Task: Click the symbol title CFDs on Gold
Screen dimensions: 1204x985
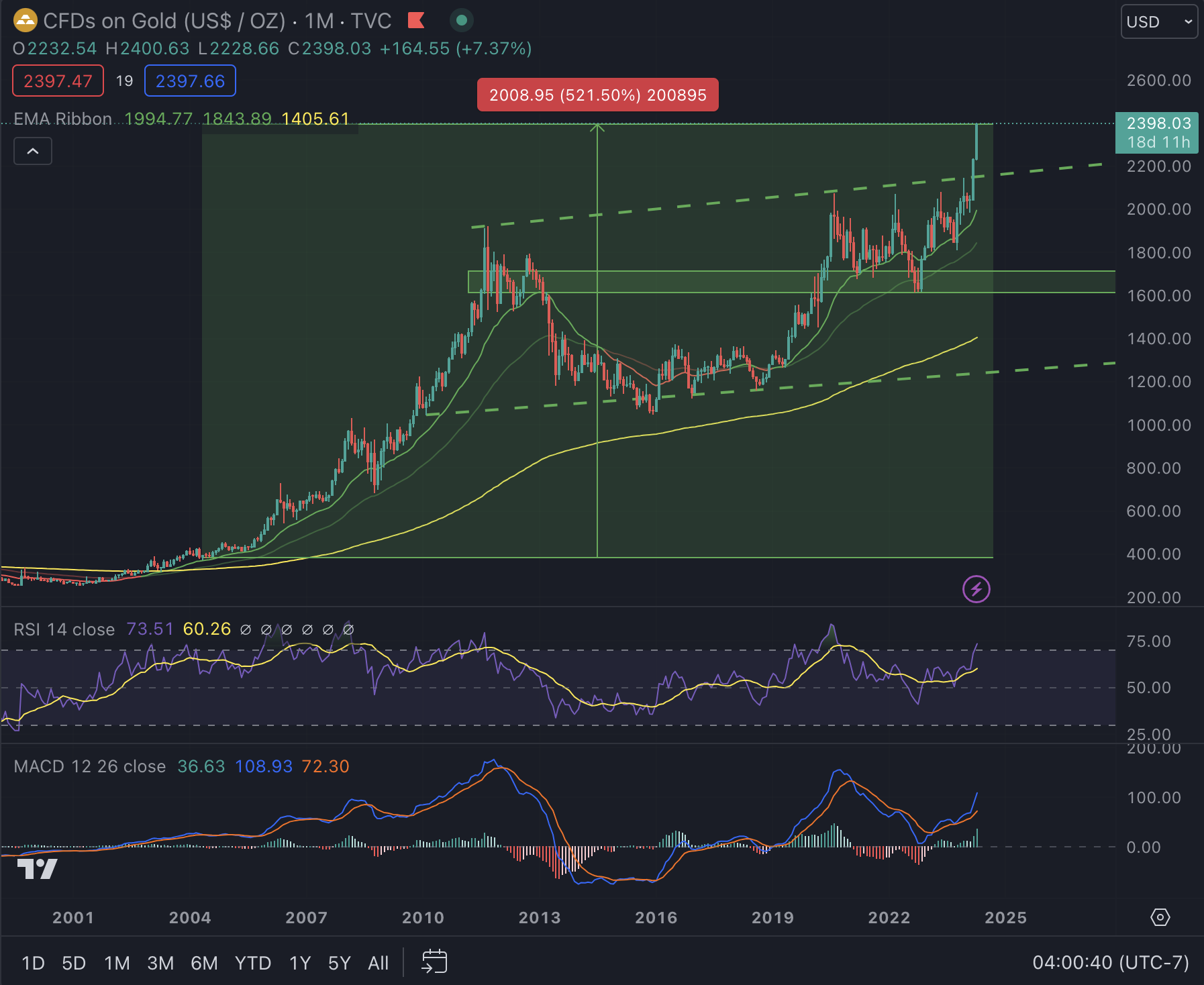Action: pyautogui.click(x=164, y=21)
